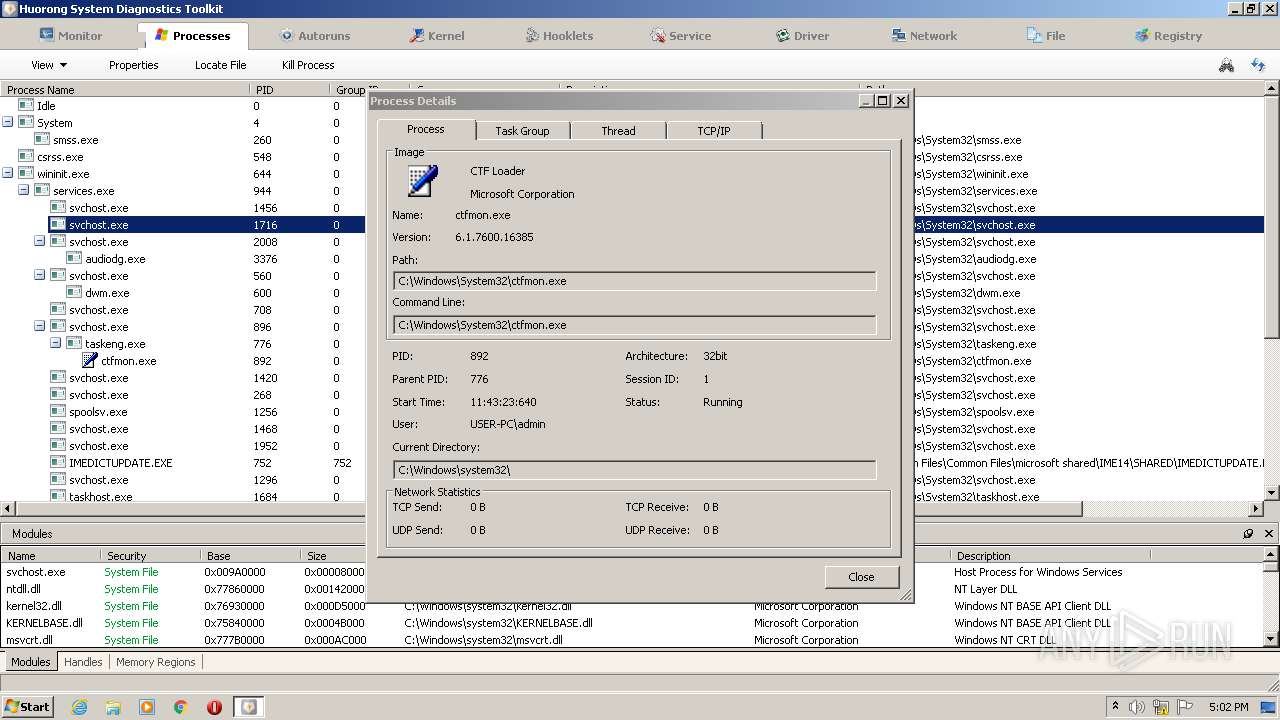Collapse the svchost.exe PID 560 node
The width and height of the screenshot is (1280, 720).
point(40,275)
